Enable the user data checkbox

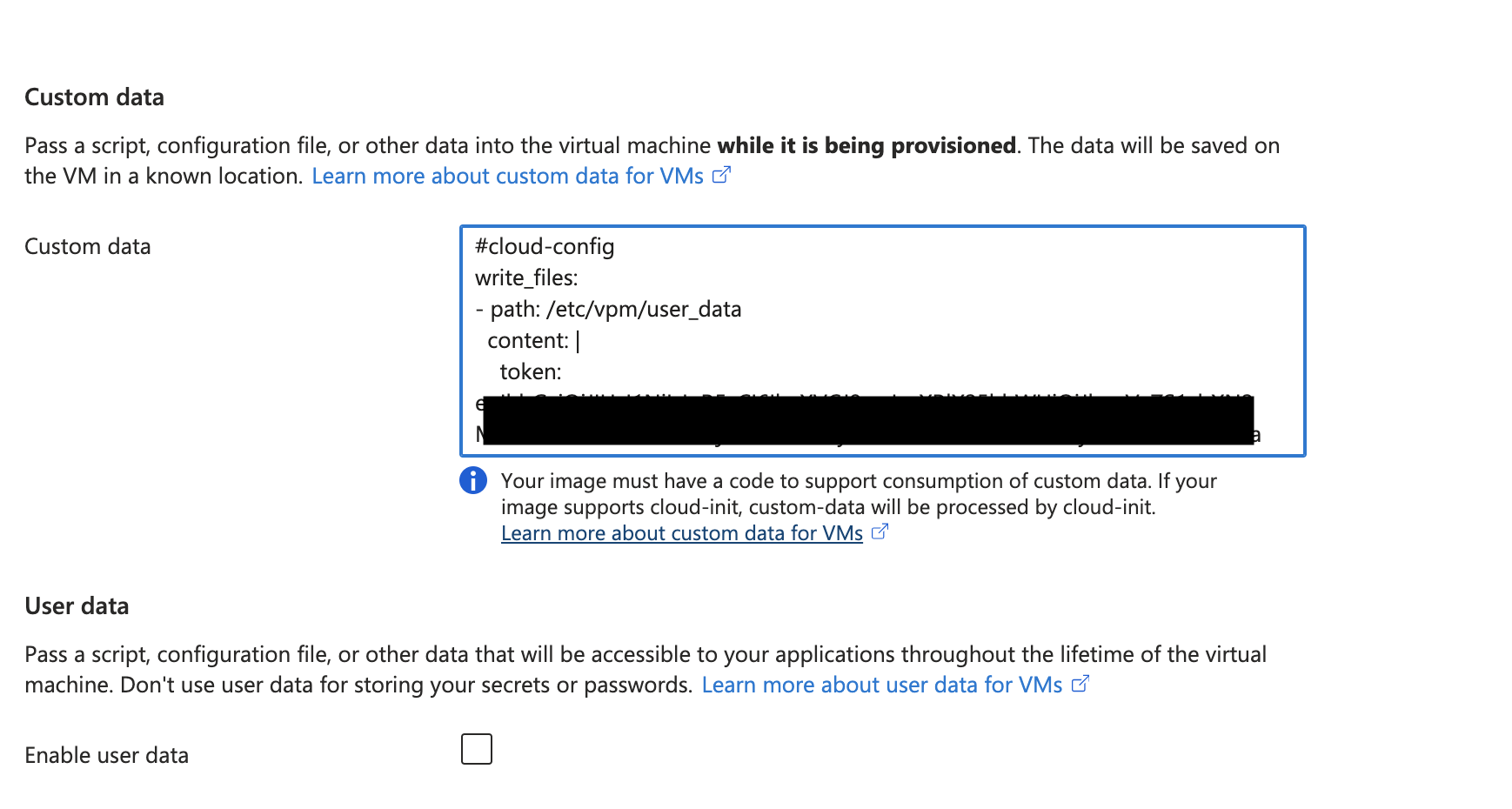click(476, 748)
